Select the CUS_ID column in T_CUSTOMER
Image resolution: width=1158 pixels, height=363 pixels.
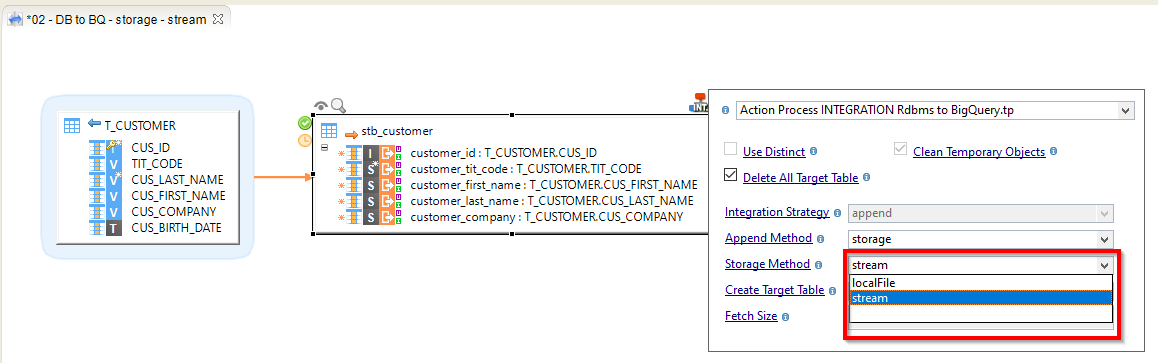(151, 148)
